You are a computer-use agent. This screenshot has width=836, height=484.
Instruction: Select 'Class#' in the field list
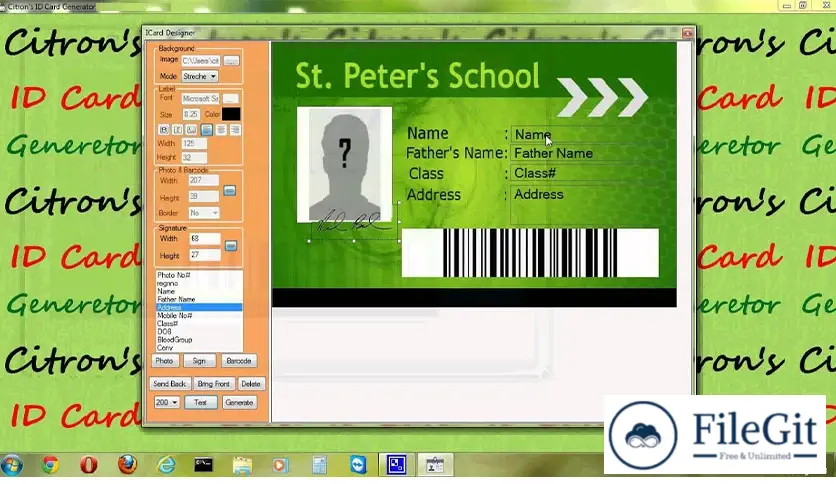pos(199,324)
